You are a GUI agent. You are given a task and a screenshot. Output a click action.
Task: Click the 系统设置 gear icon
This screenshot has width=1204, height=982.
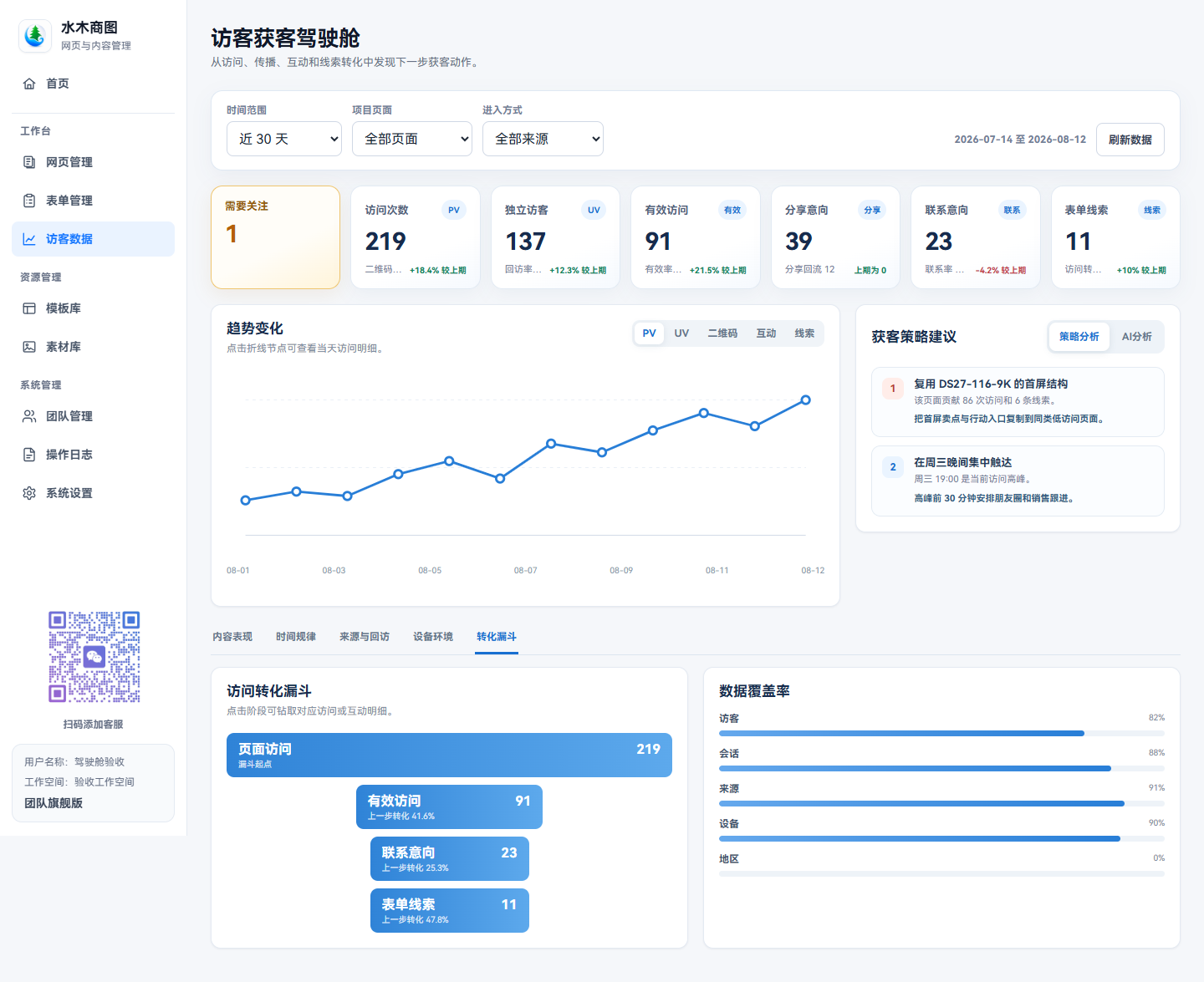point(29,493)
